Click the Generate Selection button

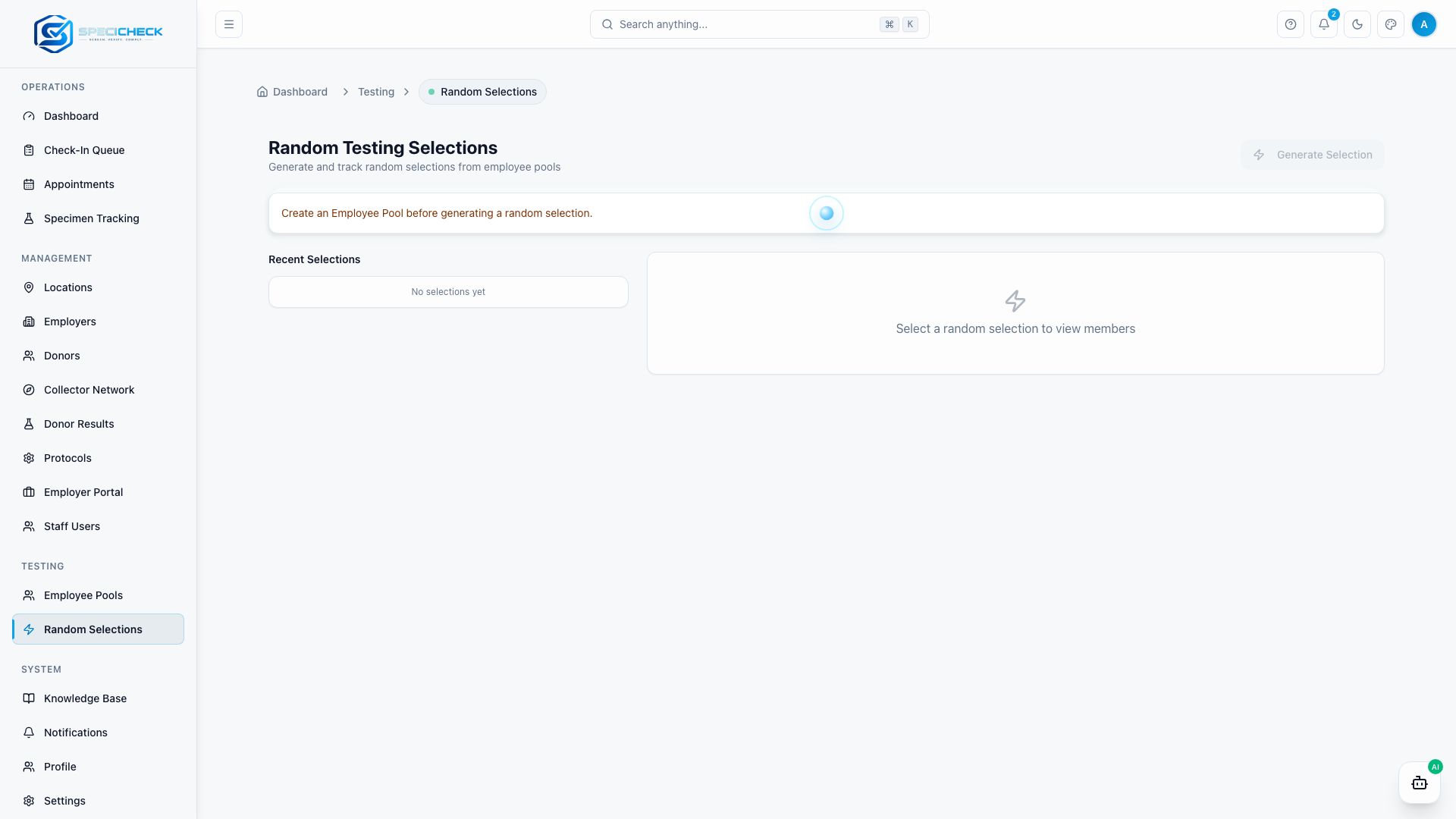click(x=1313, y=155)
